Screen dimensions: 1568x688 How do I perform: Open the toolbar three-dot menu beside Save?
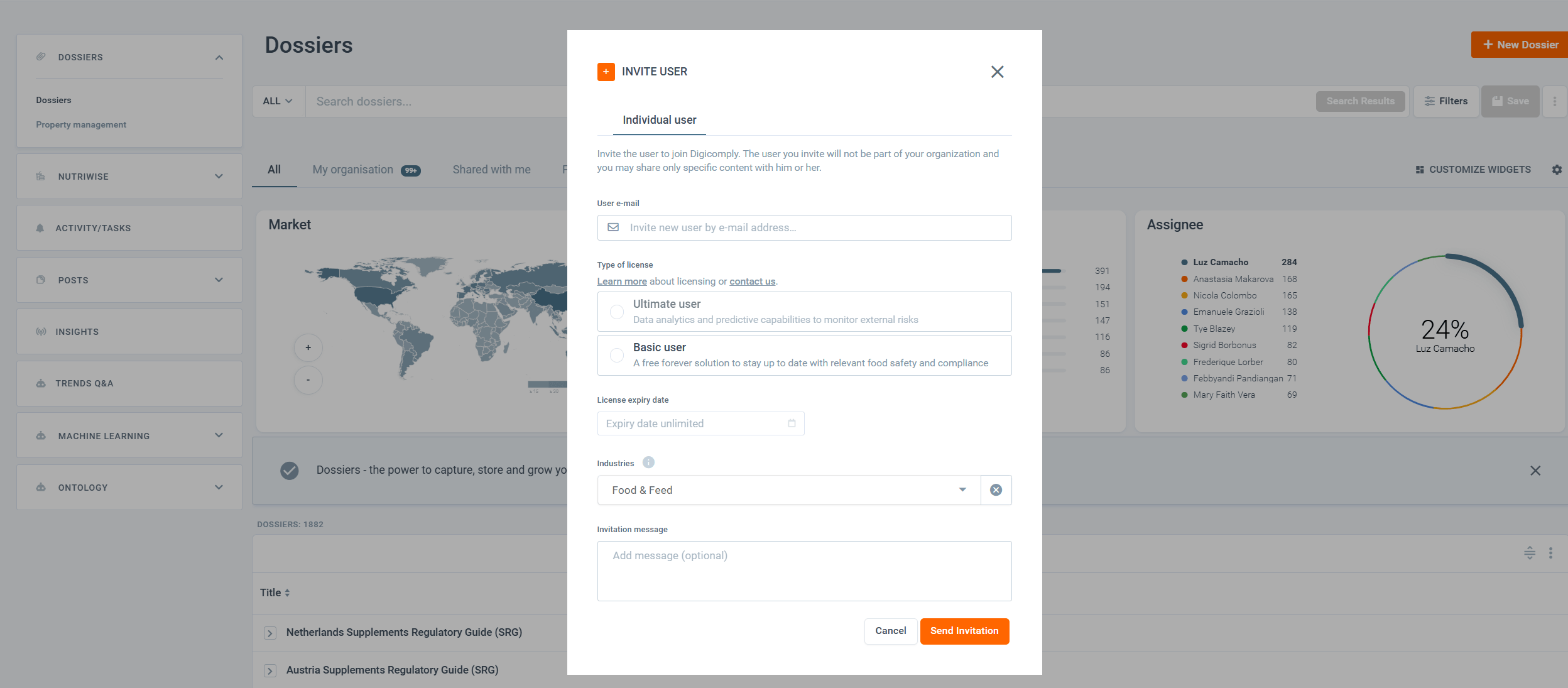click(x=1555, y=101)
